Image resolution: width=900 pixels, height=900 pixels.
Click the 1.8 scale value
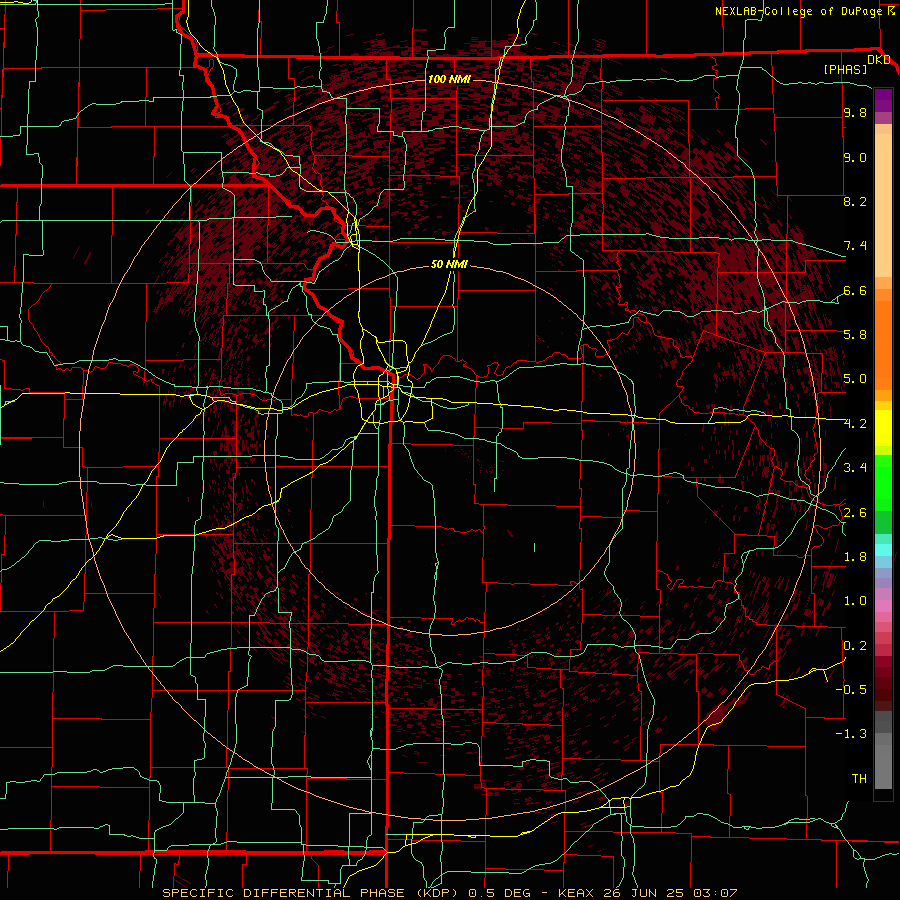(x=855, y=557)
